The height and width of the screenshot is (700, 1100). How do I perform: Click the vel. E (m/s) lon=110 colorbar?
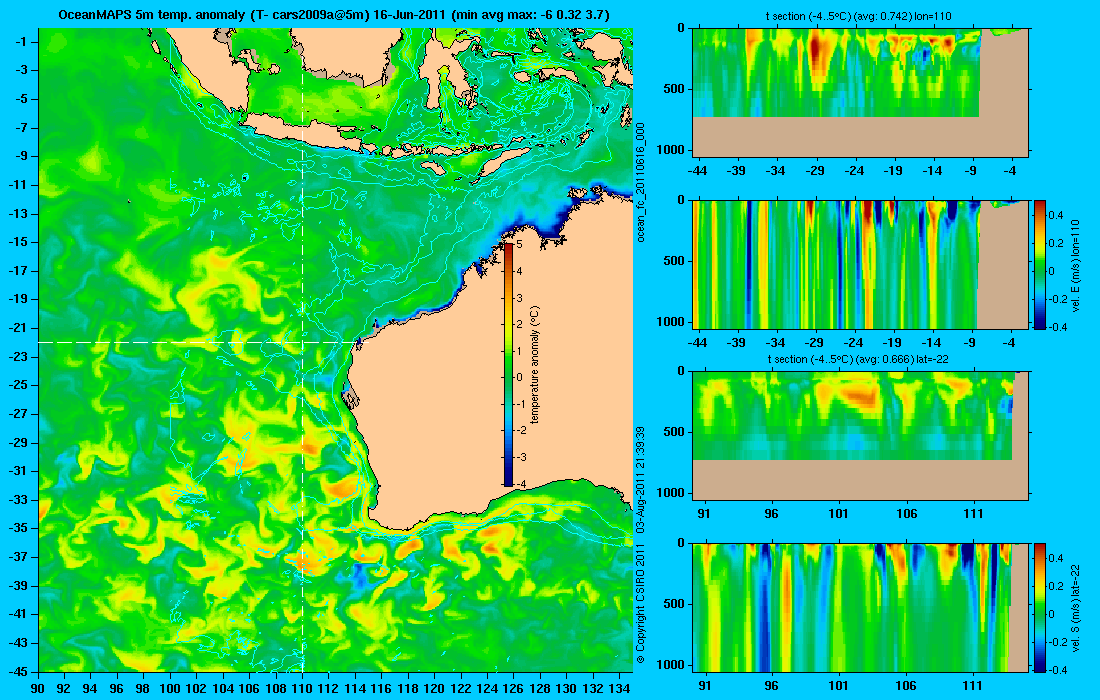click(1040, 264)
